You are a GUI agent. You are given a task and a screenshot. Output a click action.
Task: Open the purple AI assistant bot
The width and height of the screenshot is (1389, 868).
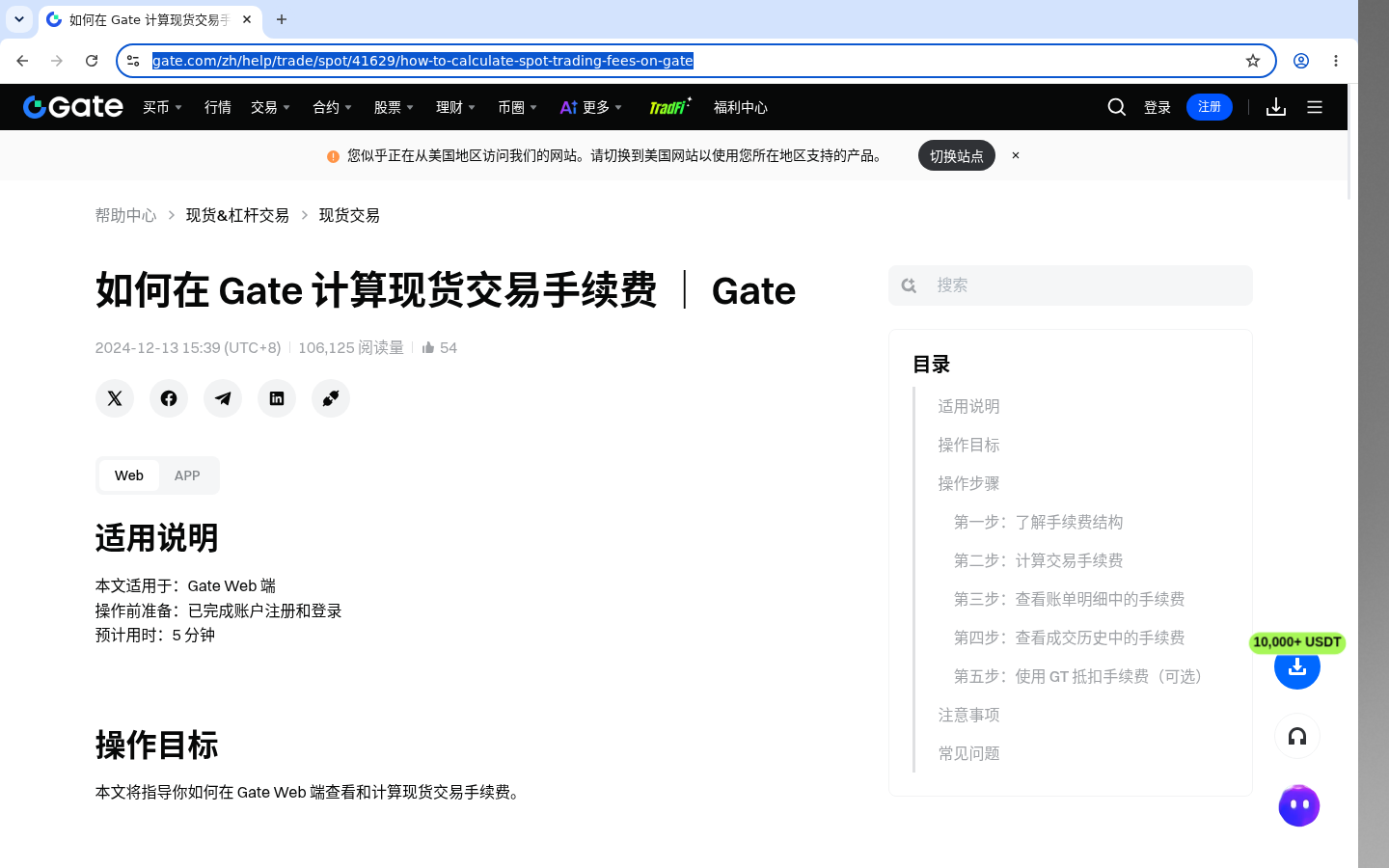coord(1298,805)
